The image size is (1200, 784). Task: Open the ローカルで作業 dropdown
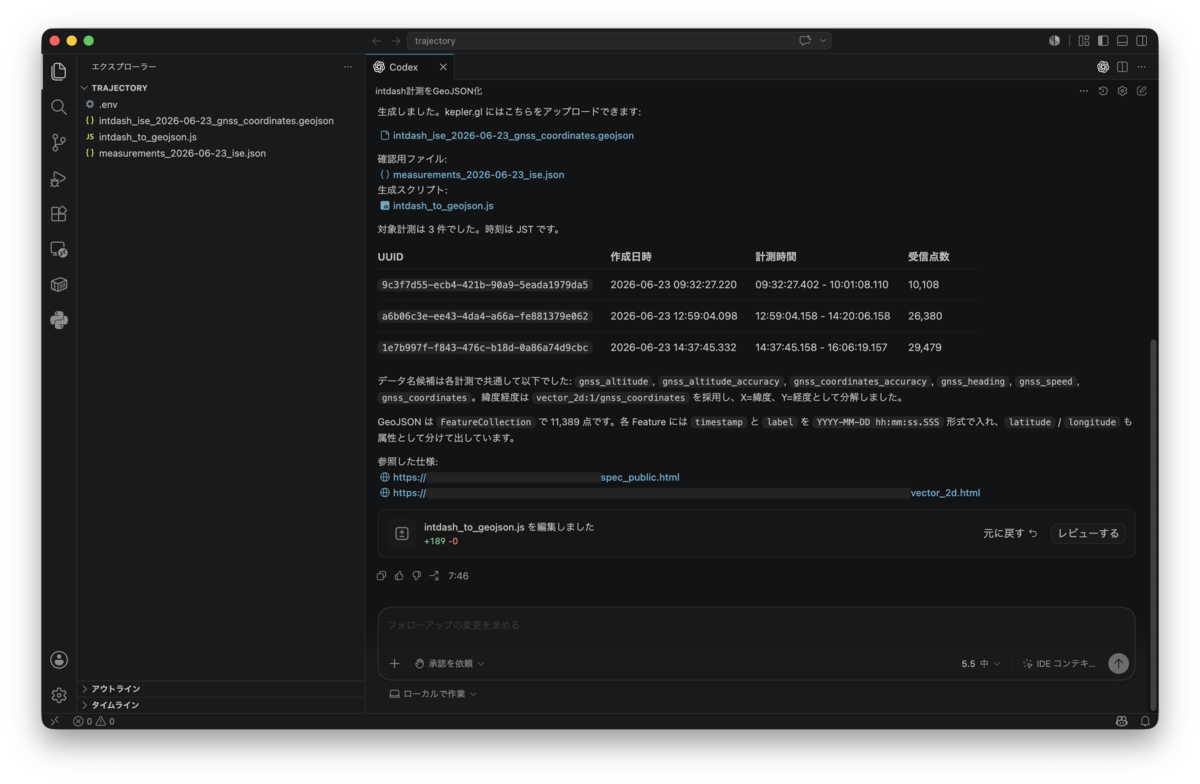(x=433, y=693)
